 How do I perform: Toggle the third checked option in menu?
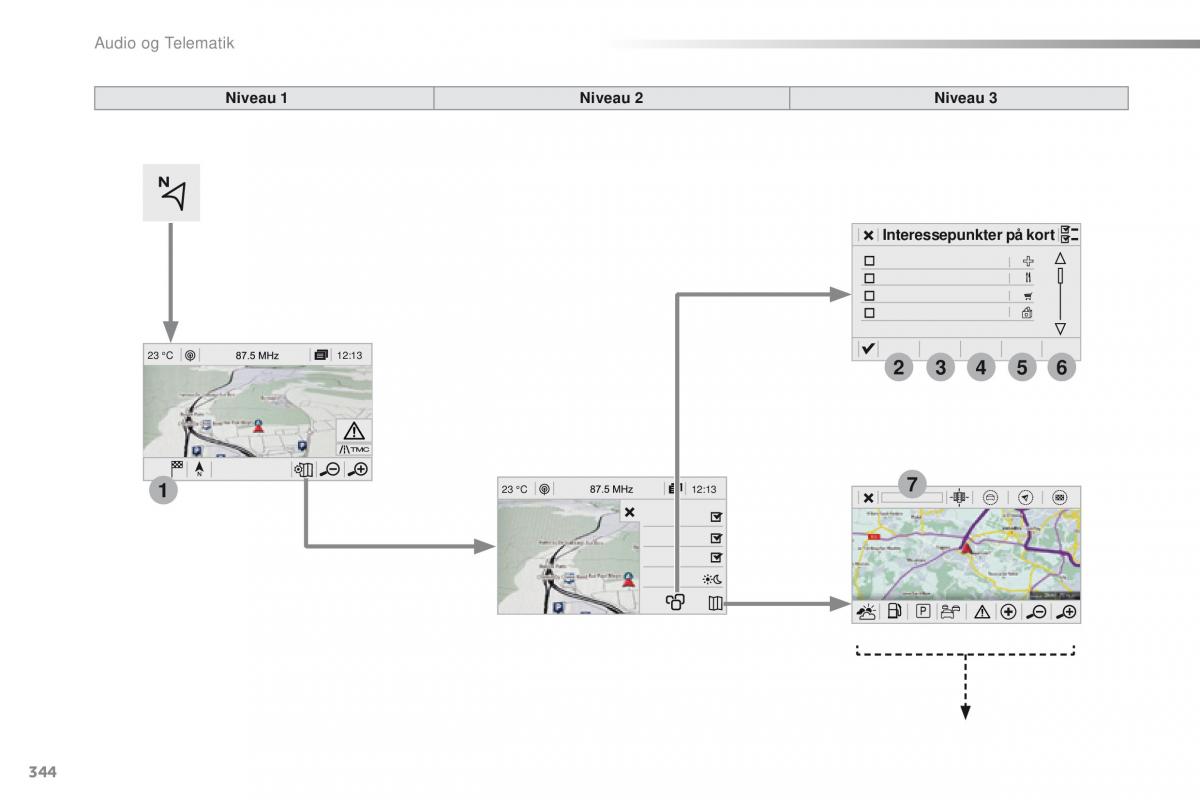pyautogui.click(x=716, y=558)
